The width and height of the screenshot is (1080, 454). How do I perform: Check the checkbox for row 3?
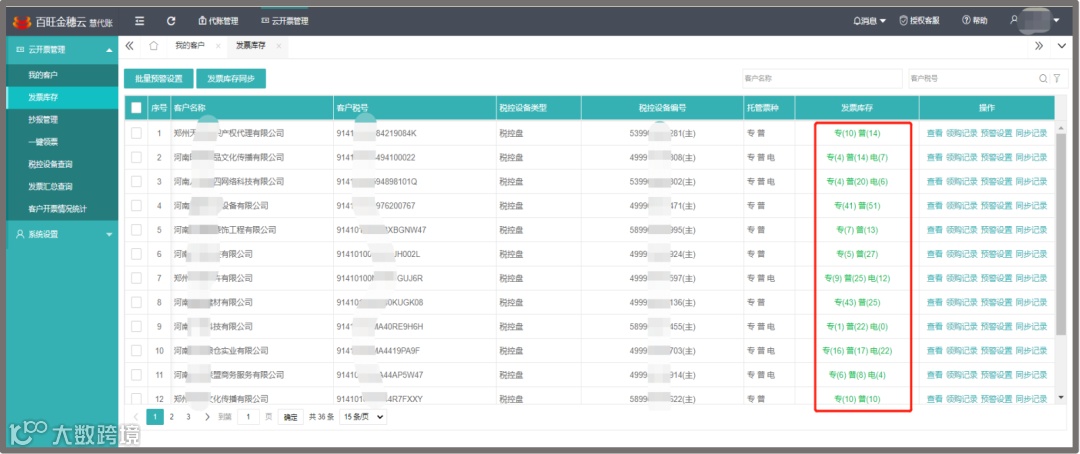[136, 181]
